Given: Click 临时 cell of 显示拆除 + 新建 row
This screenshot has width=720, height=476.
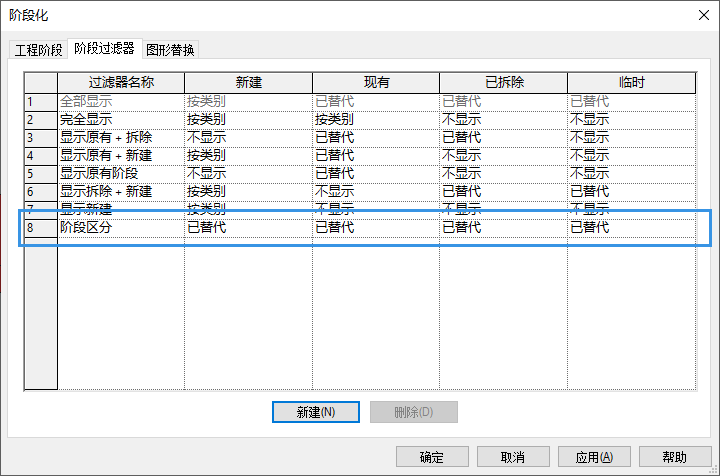Looking at the screenshot, I should (x=632, y=191).
